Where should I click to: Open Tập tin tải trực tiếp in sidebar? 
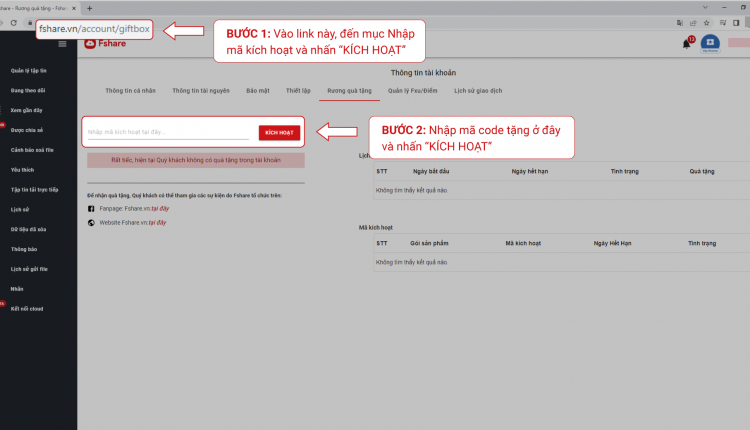click(x=34, y=190)
